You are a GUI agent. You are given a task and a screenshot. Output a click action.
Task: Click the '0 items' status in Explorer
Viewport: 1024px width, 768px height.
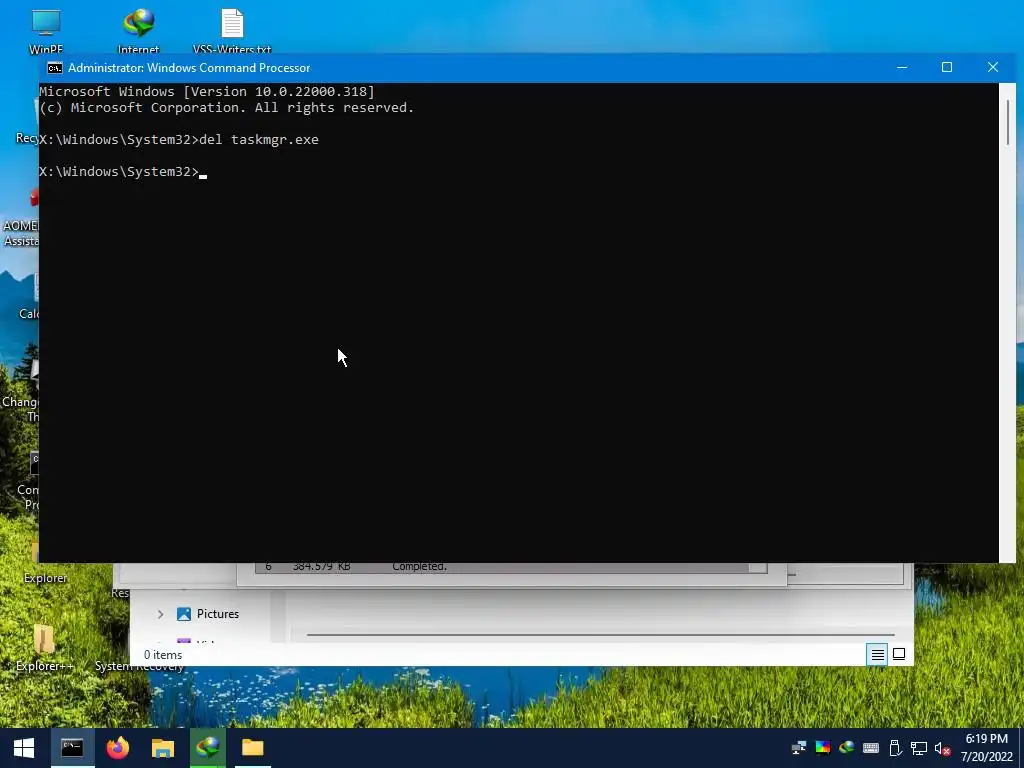click(163, 654)
